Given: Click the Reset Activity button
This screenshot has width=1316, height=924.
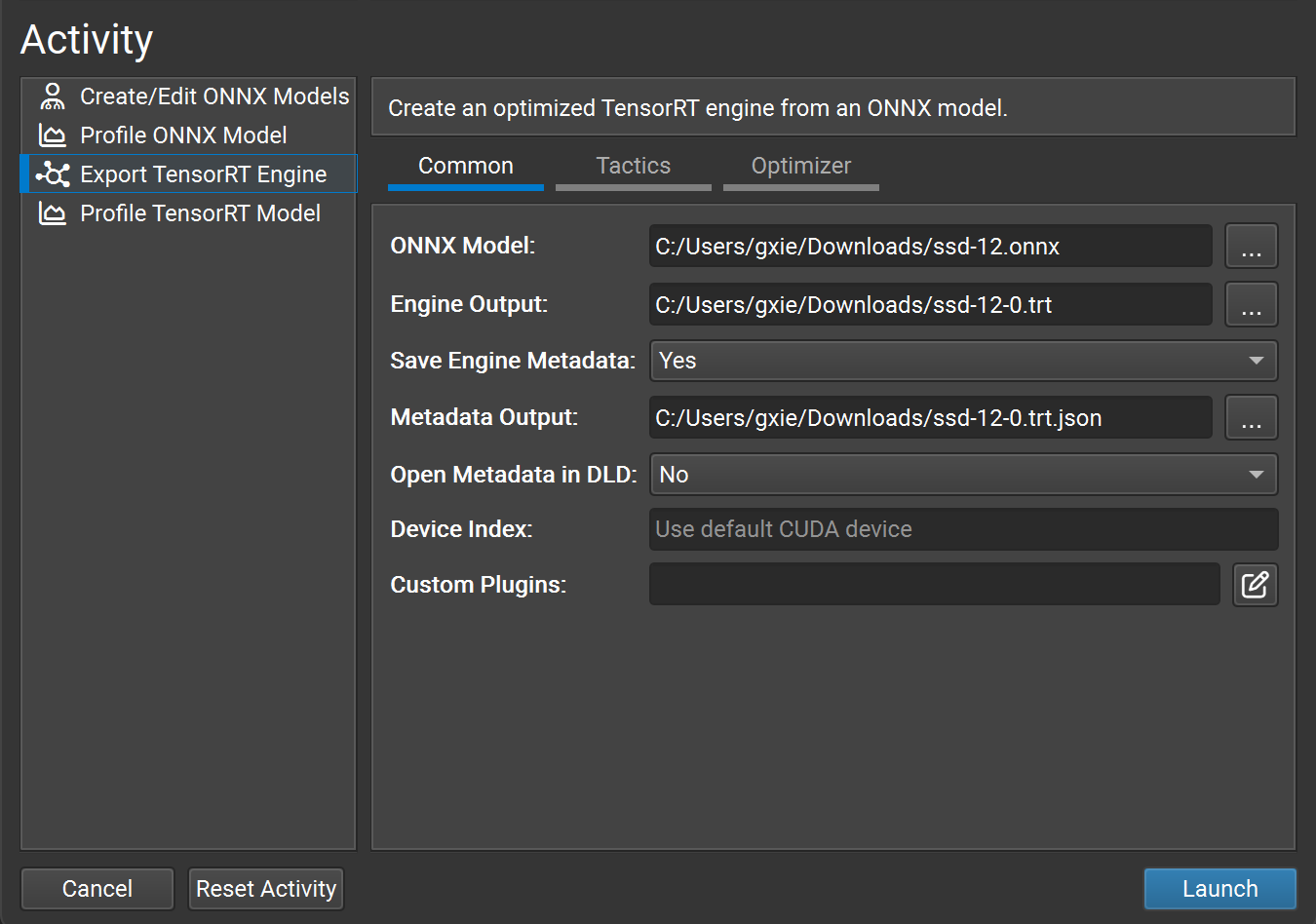Looking at the screenshot, I should pos(265,888).
